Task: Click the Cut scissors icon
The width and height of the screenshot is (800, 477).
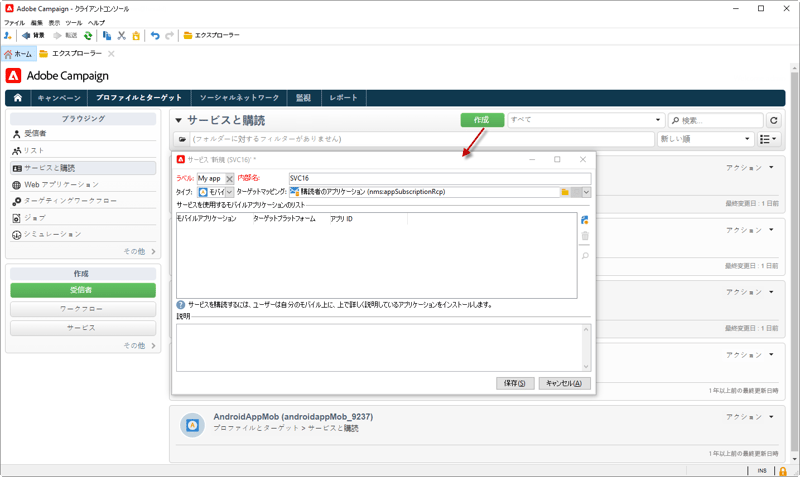Action: 121,35
